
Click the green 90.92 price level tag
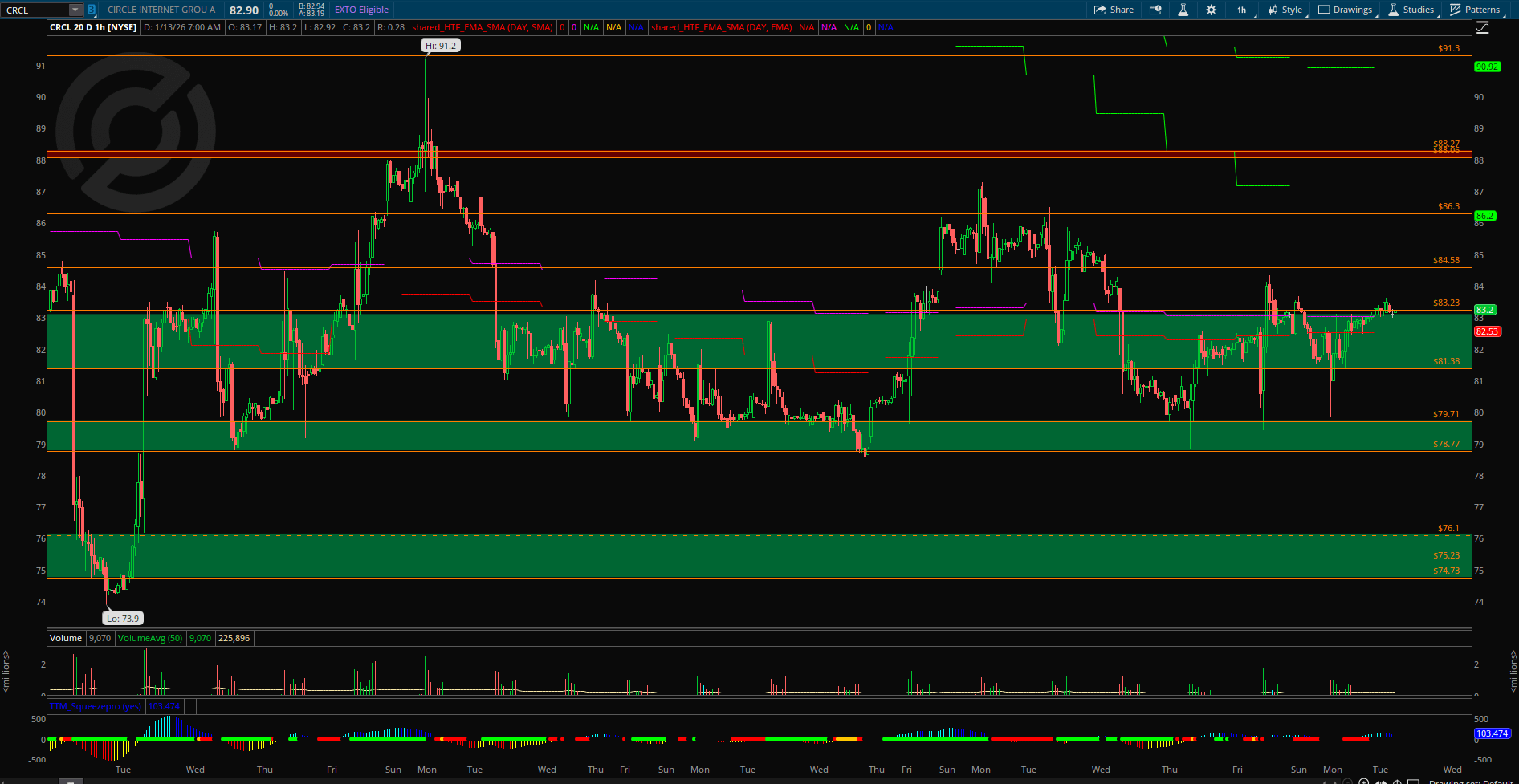[1487, 67]
